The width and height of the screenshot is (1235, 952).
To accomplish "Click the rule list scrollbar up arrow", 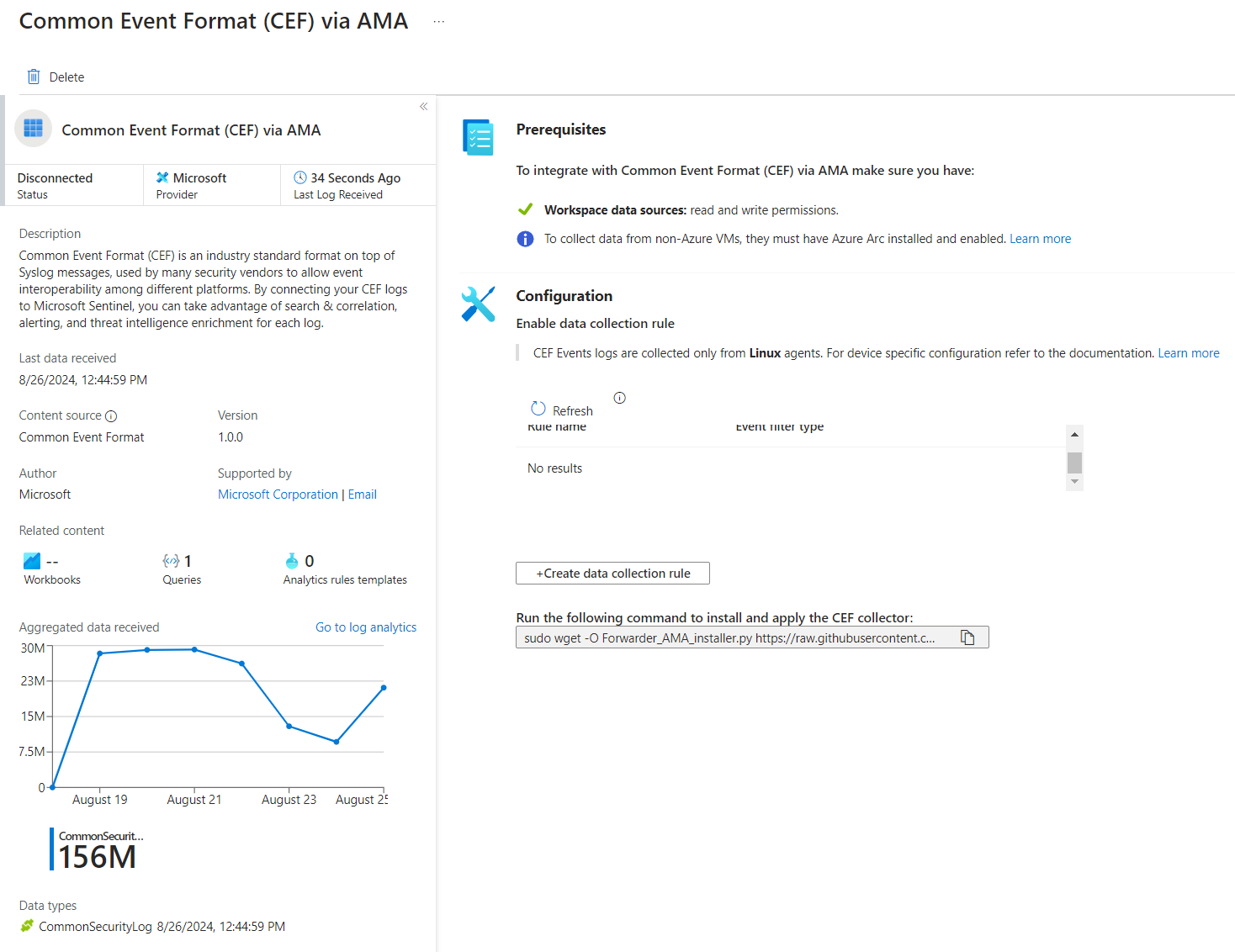I will click(x=1074, y=434).
